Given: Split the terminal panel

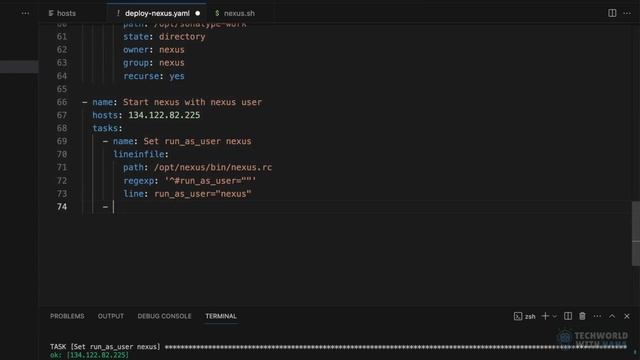Looking at the screenshot, I should click(568, 316).
